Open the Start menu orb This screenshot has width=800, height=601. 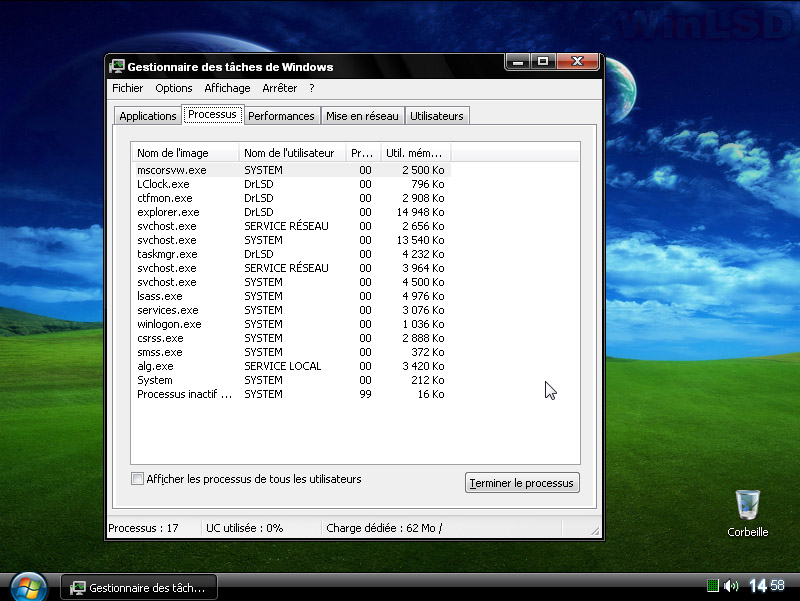[x=29, y=587]
